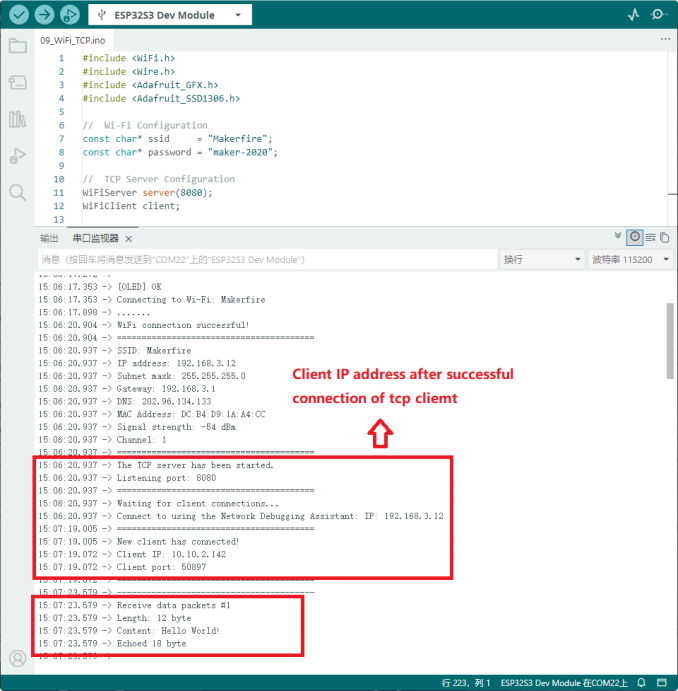Image resolution: width=678 pixels, height=691 pixels.
Task: Open the Serial Plotter waveform icon
Action: point(634,15)
